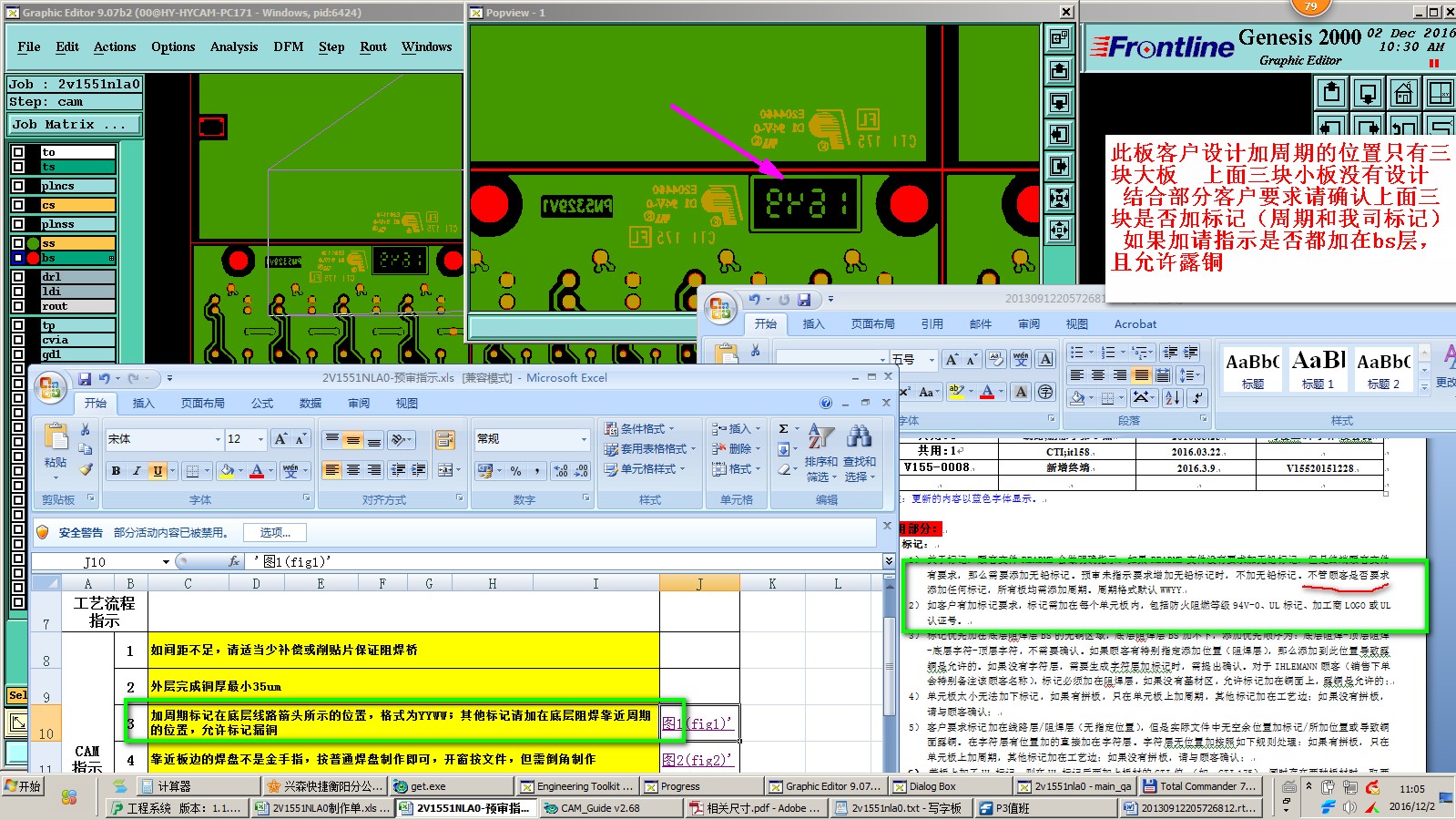Click Increase Font Size in Excel

tap(280, 439)
